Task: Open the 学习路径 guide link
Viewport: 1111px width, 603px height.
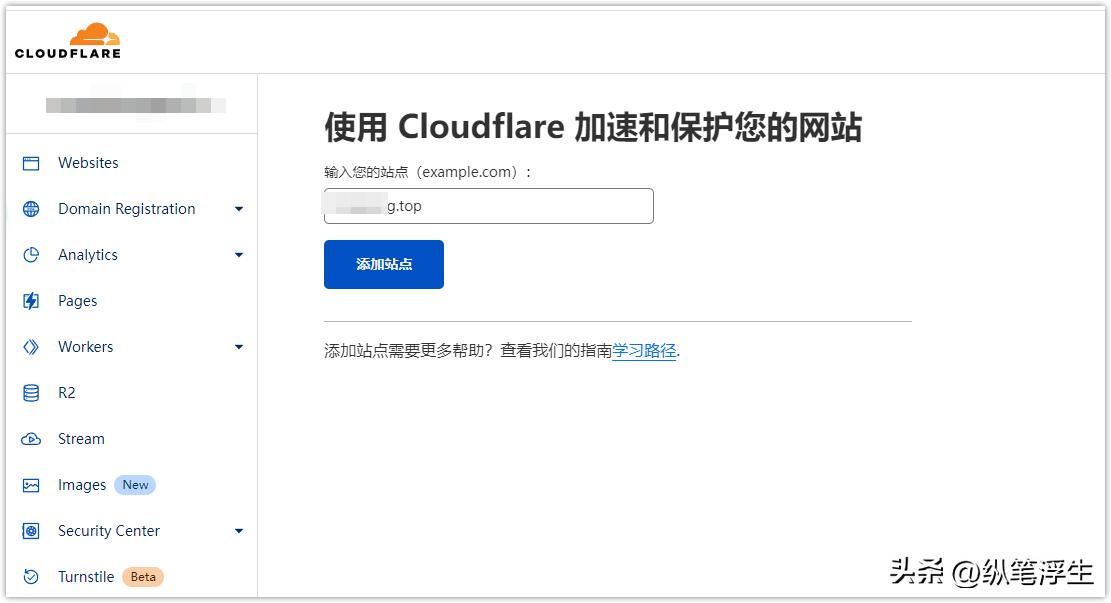Action: [x=644, y=351]
